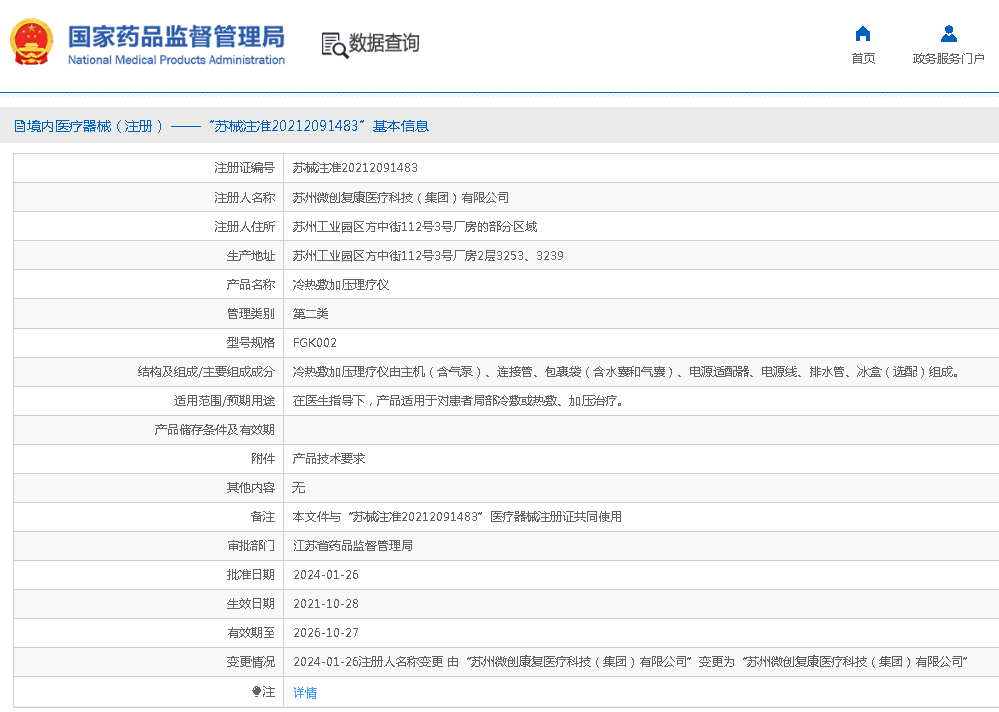Open the 详情 details link

coord(305,692)
